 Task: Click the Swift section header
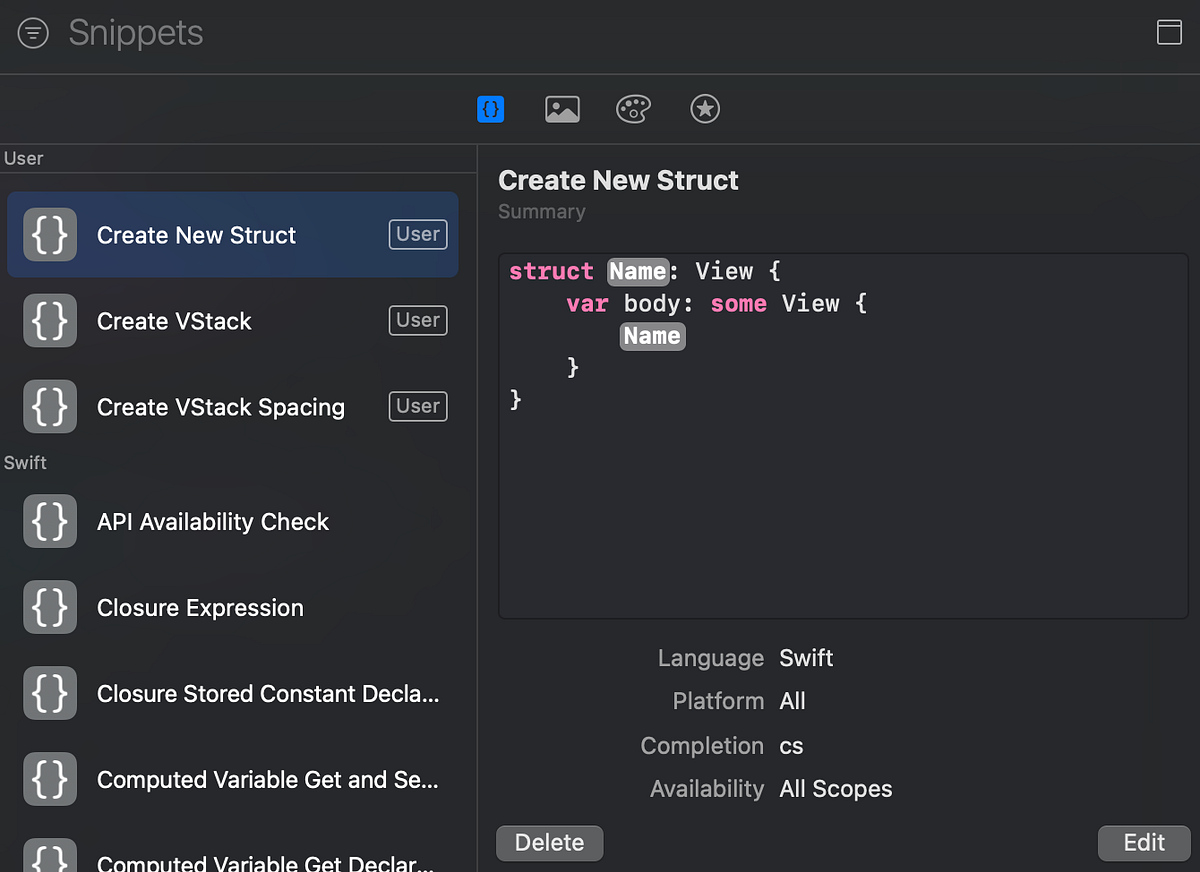(25, 462)
